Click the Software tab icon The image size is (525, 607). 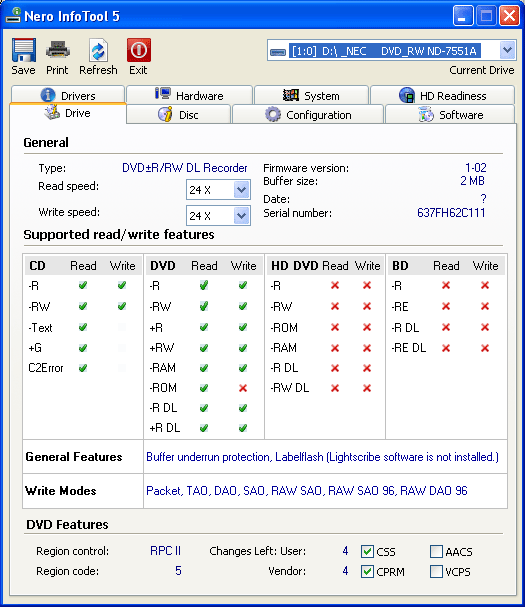click(426, 115)
